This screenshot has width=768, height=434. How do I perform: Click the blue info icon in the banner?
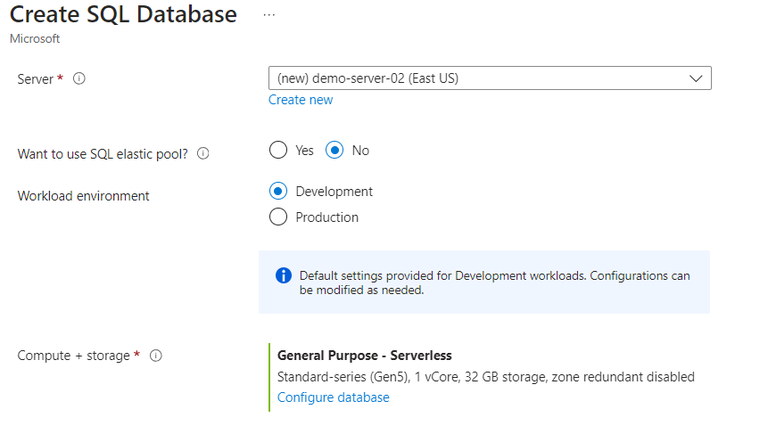point(283,276)
